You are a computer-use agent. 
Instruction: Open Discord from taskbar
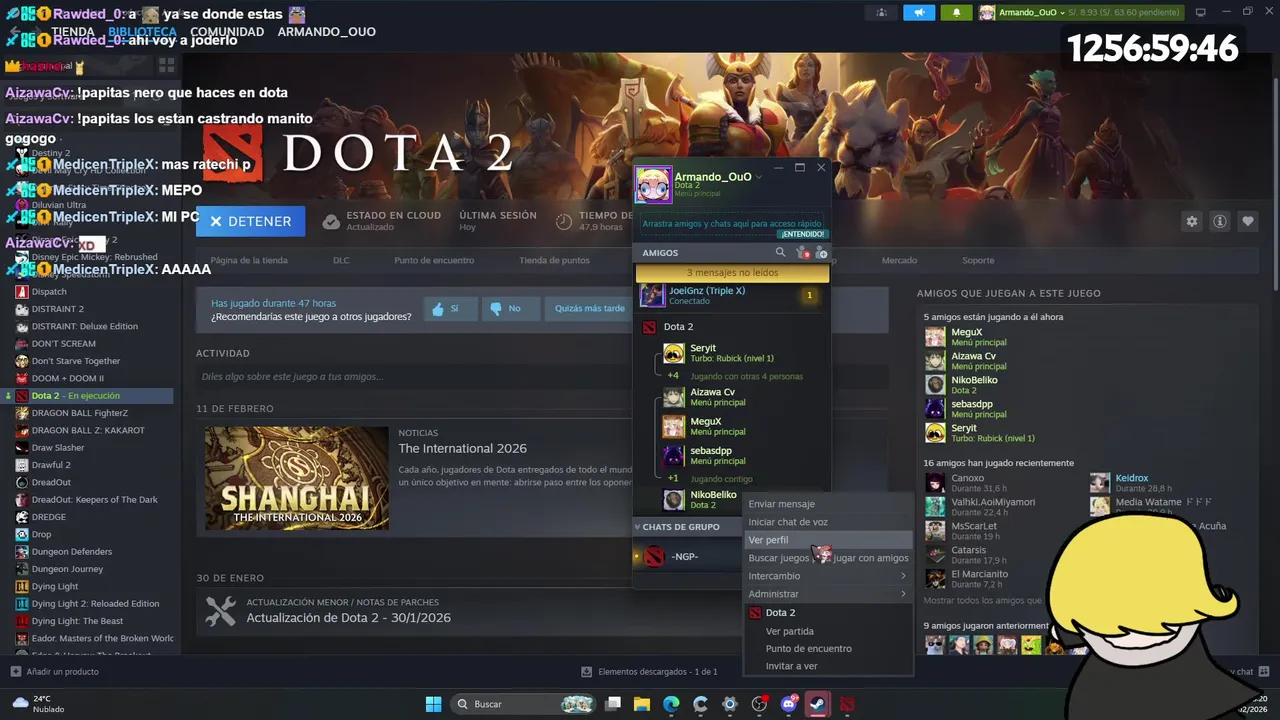click(x=788, y=704)
